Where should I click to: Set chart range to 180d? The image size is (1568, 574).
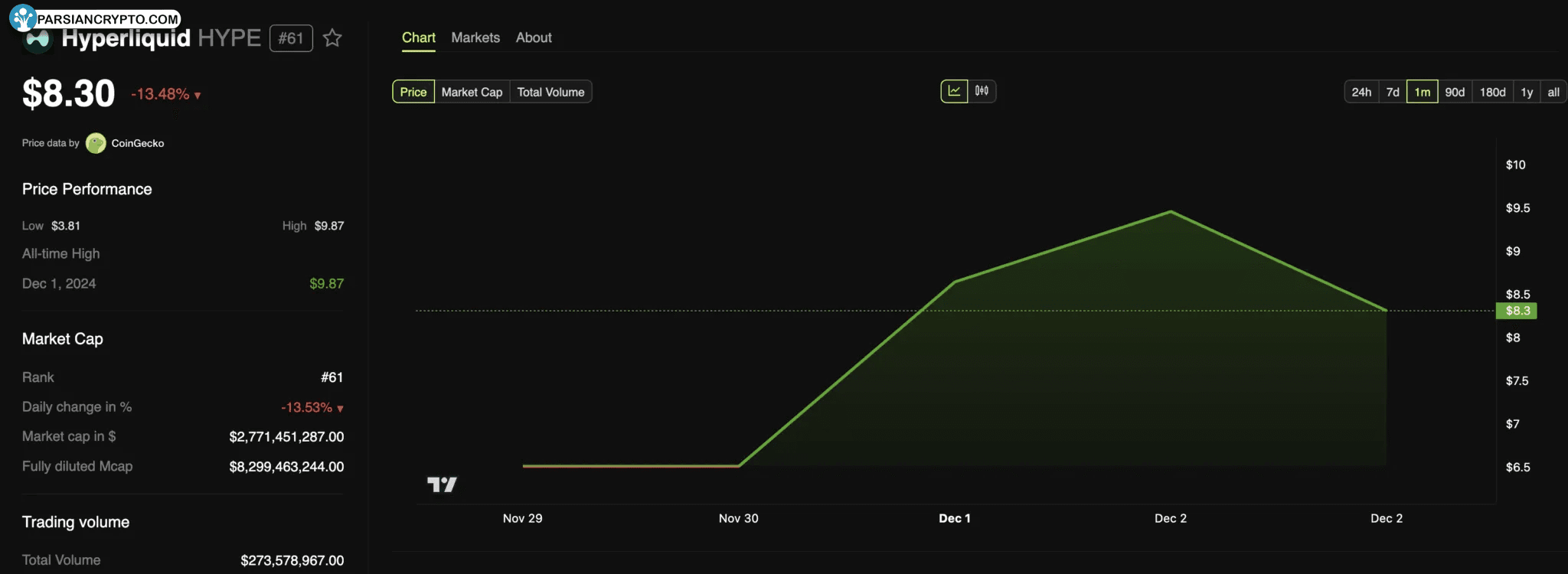click(x=1492, y=92)
